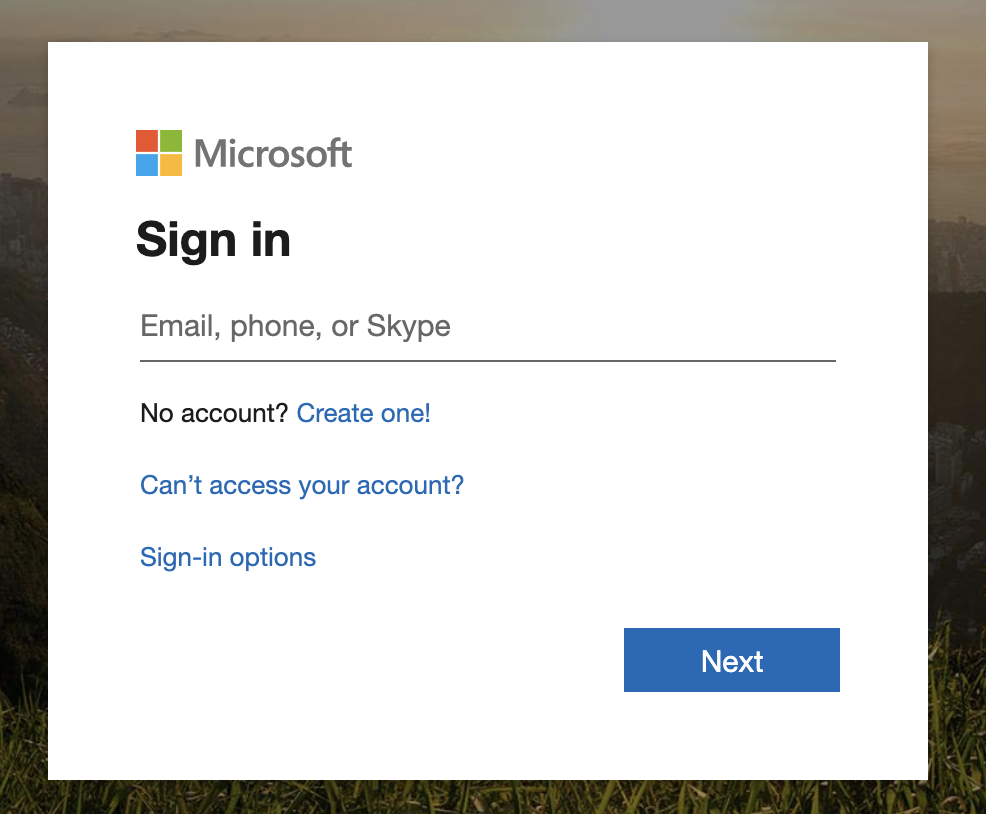Click the green square in Microsoft logo
Screen dimensions: 986x814
(171, 141)
